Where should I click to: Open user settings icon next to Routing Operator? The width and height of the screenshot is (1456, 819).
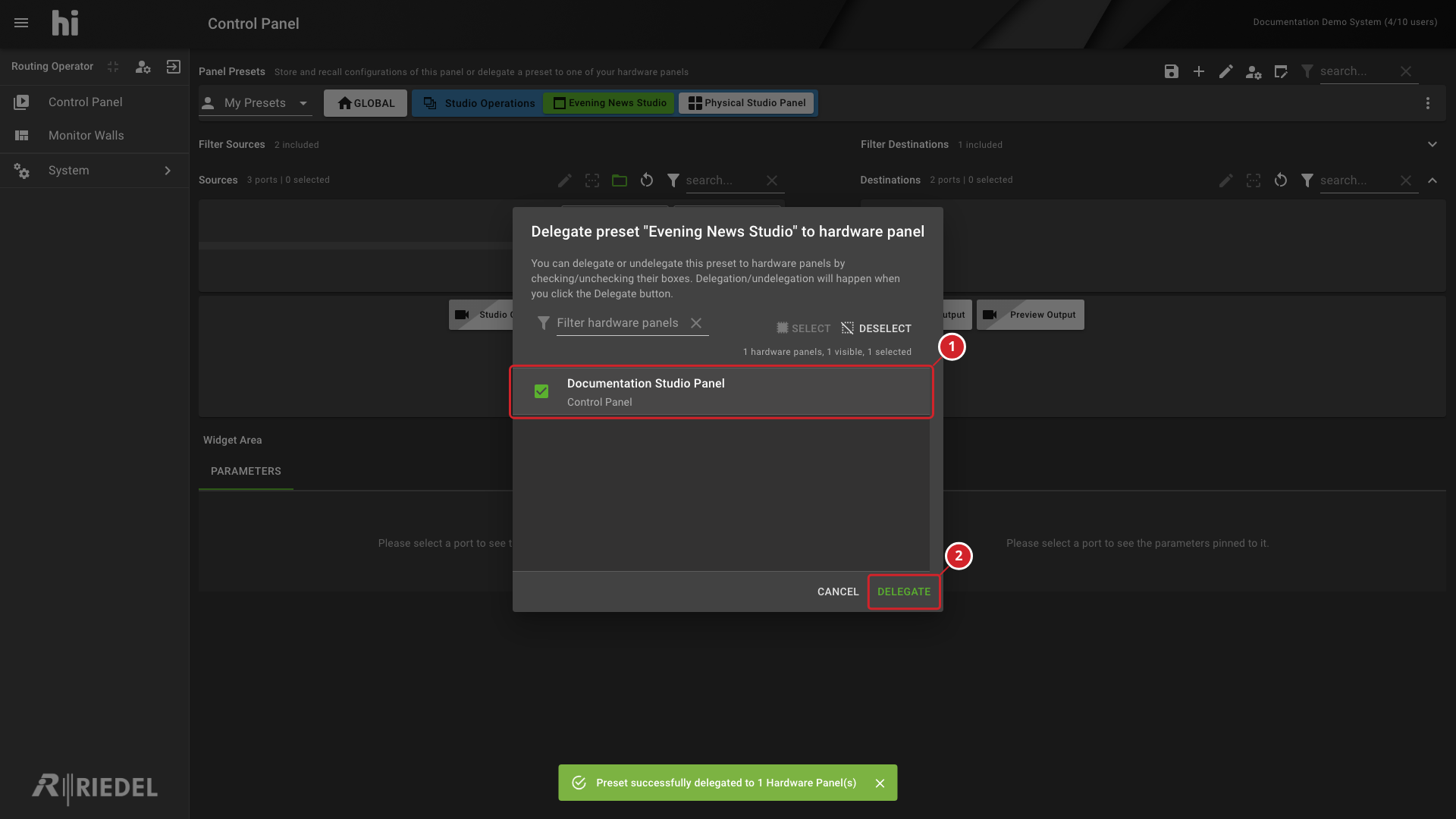[143, 67]
